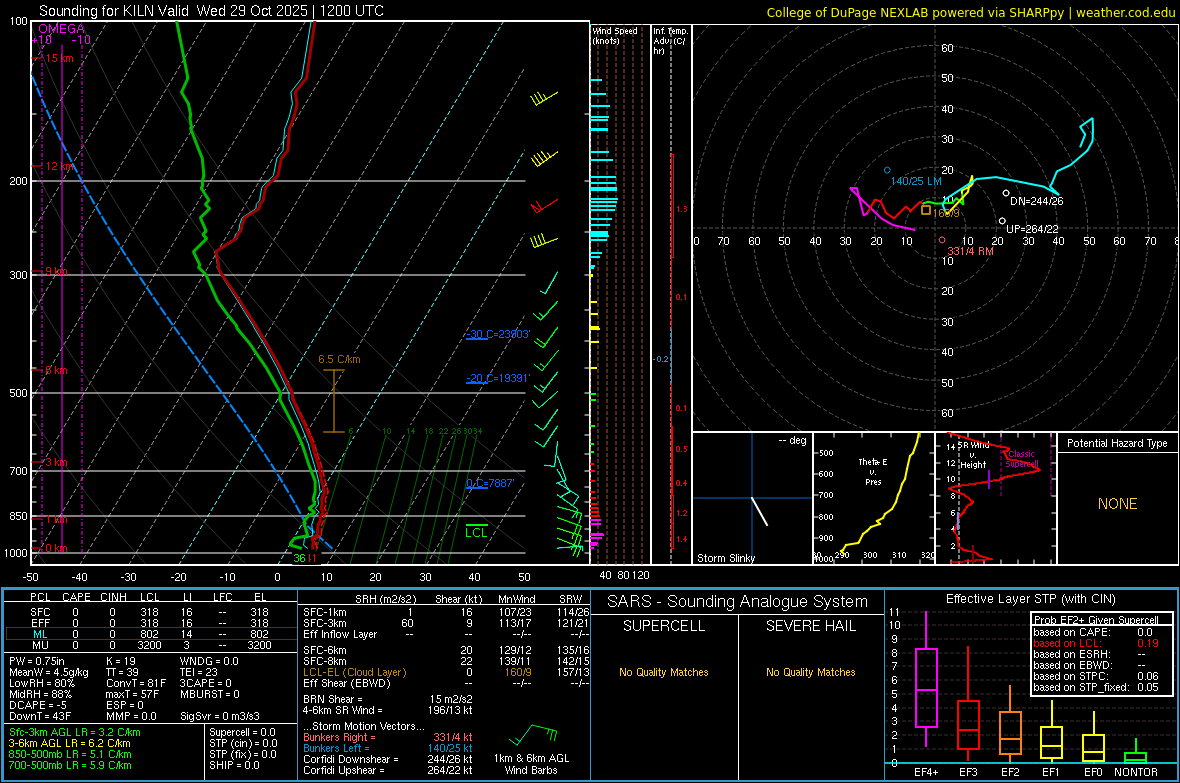1180x783 pixels.
Task: Click the white Corfidi downshear circle marker
Action: coord(1006,193)
